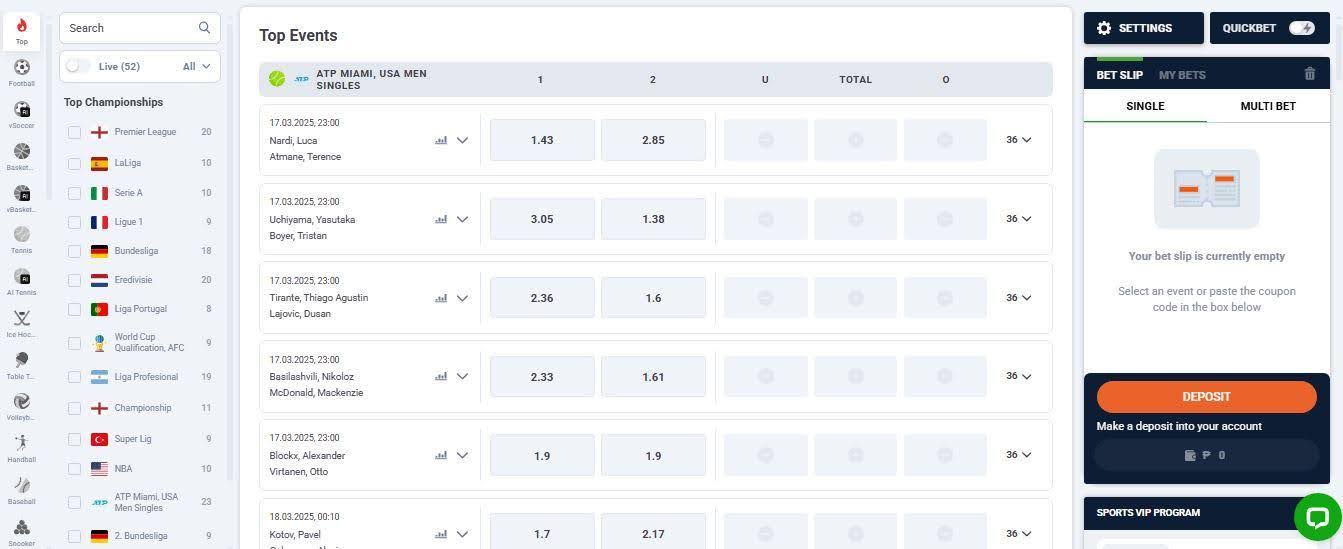Toggle the Live (52) events switch
The height and width of the screenshot is (549, 1343).
tap(78, 66)
